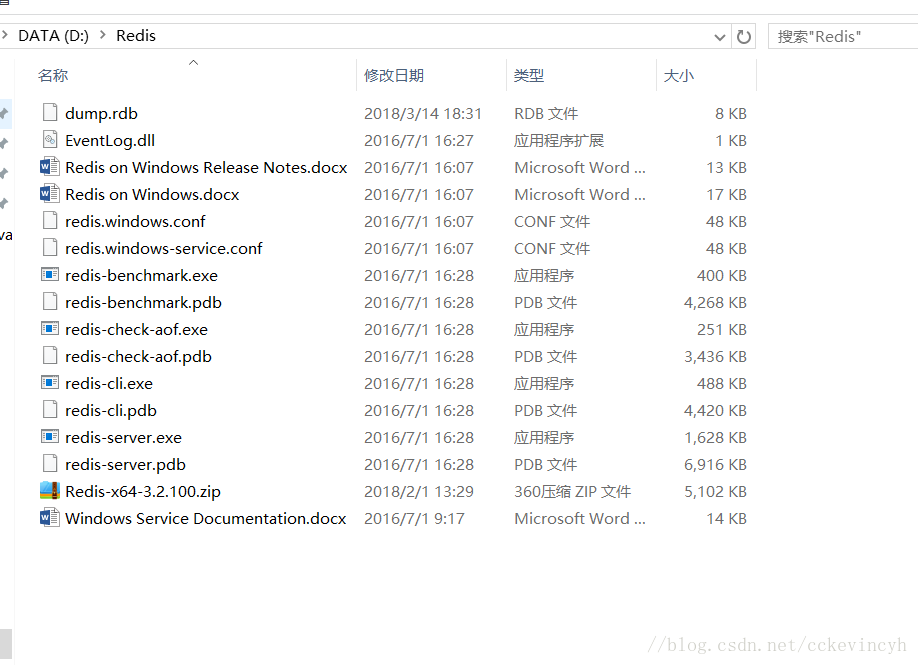Image resolution: width=918 pixels, height=665 pixels.
Task: Select the dump.rdb file name
Action: pos(101,114)
